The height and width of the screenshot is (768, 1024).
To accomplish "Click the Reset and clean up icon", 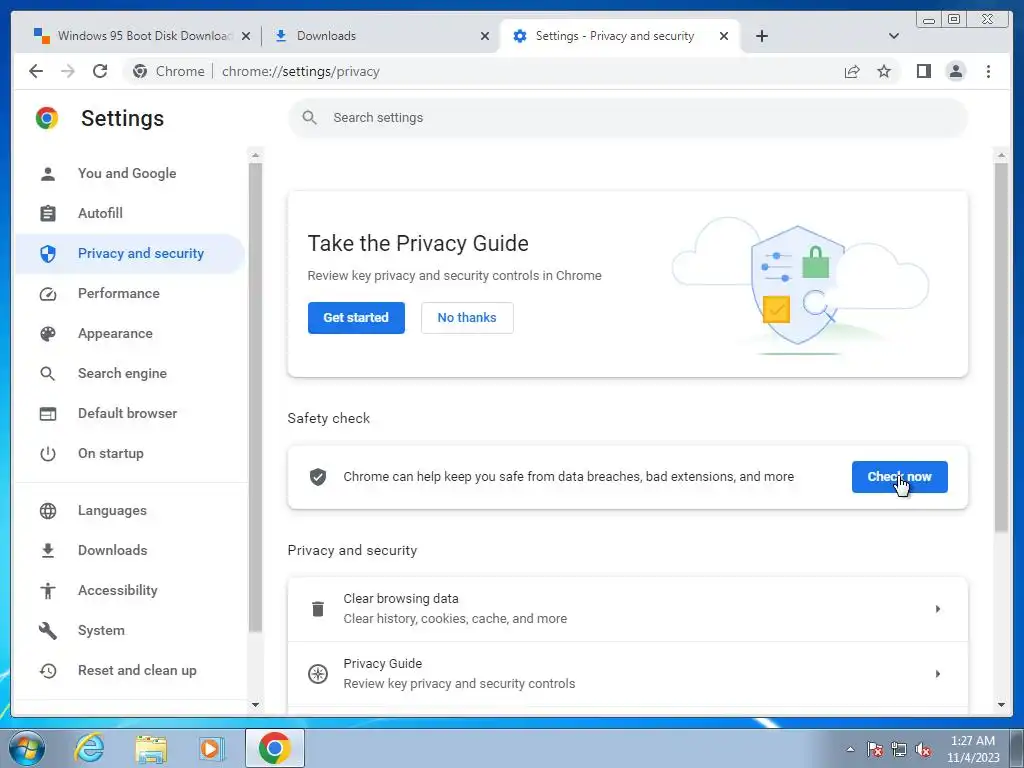I will 48,671.
